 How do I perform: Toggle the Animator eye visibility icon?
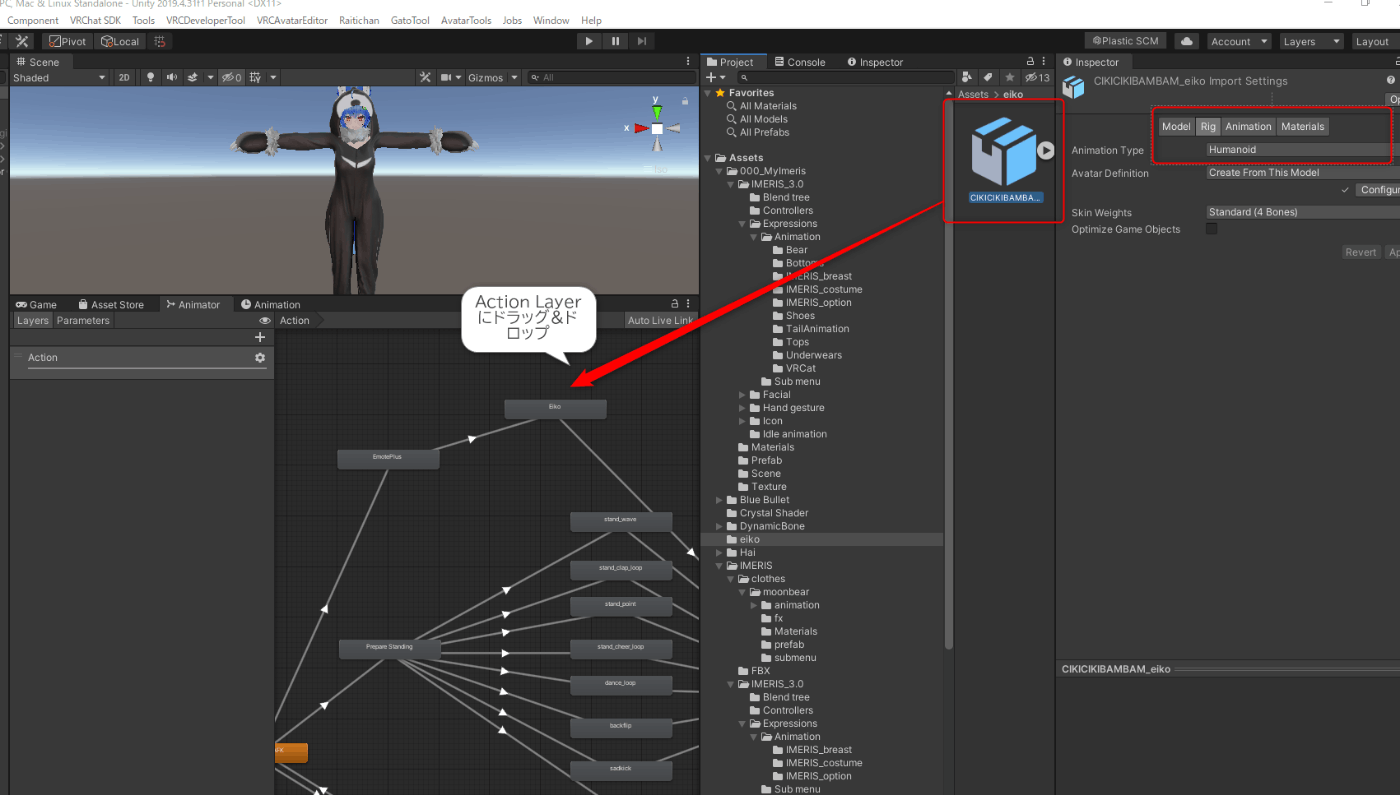(x=265, y=321)
